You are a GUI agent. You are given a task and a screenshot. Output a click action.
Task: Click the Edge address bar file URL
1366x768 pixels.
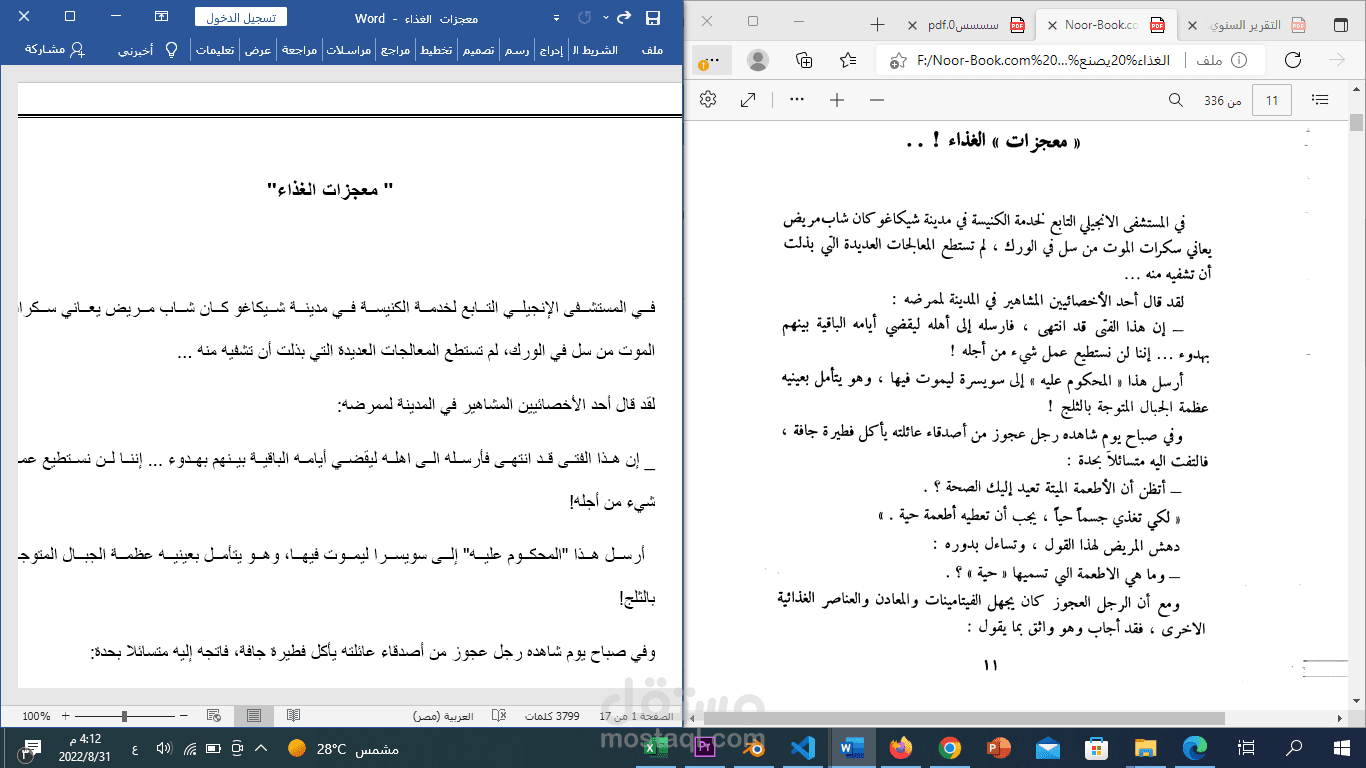[x=1044, y=60]
